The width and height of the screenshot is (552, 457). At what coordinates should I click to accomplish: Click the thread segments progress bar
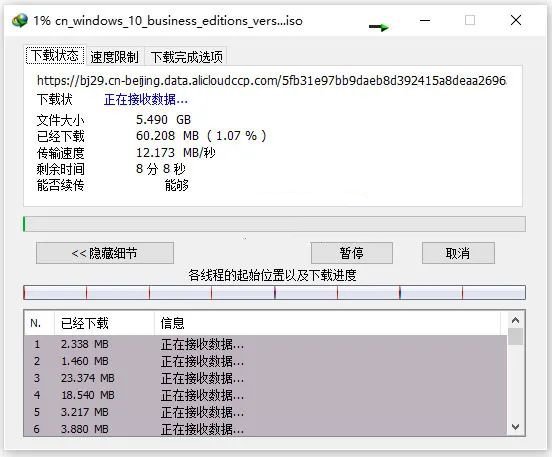tap(274, 293)
